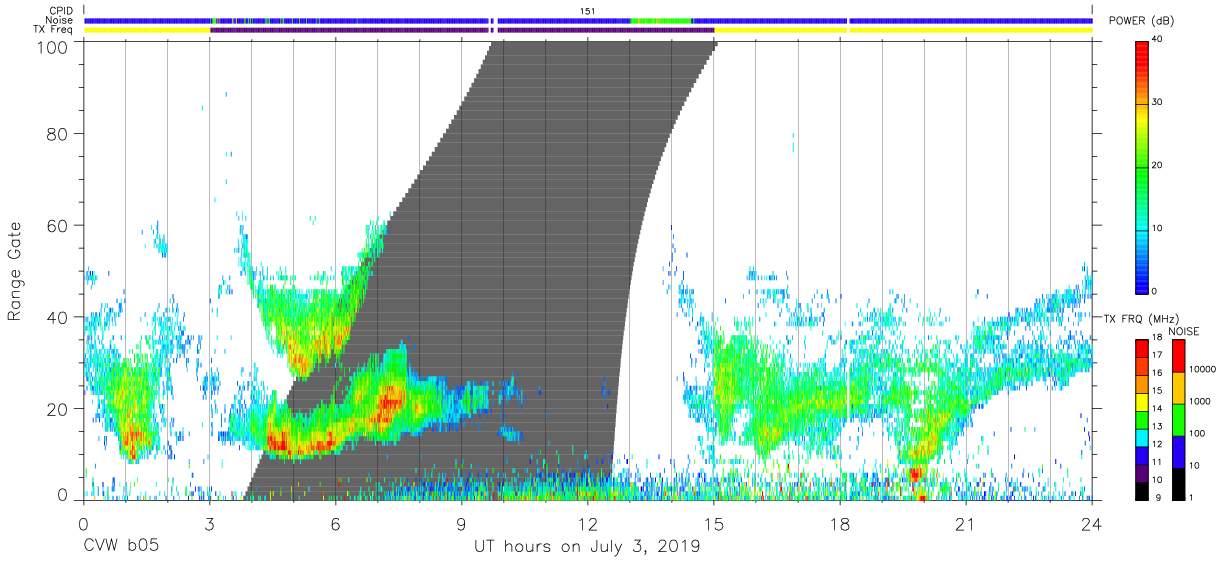Screen dimensions: 1228x567
Task: Click the 21 tick on UT hours axis
Action: tap(966, 524)
